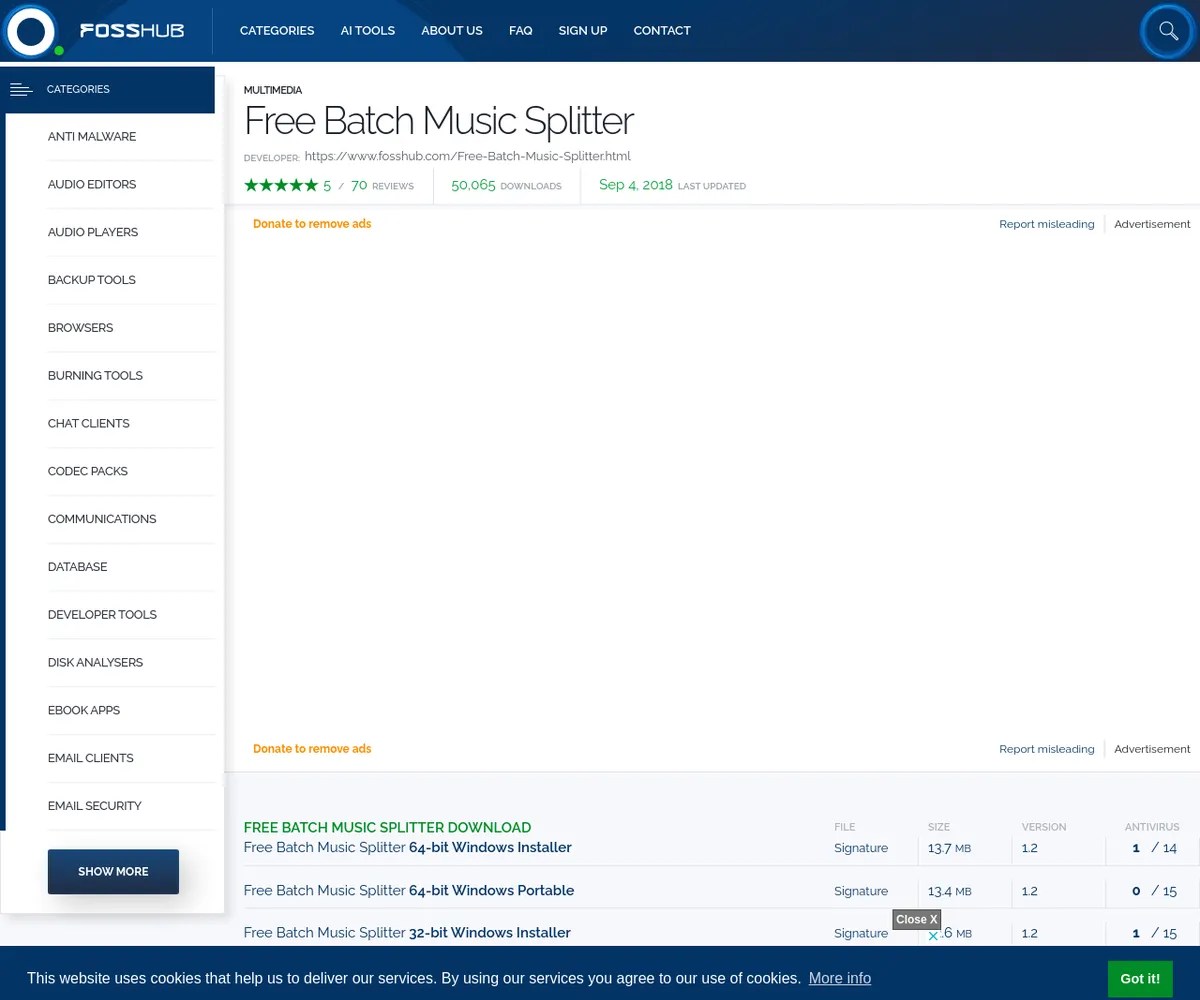
Task: Click upper Donate to remove ads link
Action: tap(312, 224)
